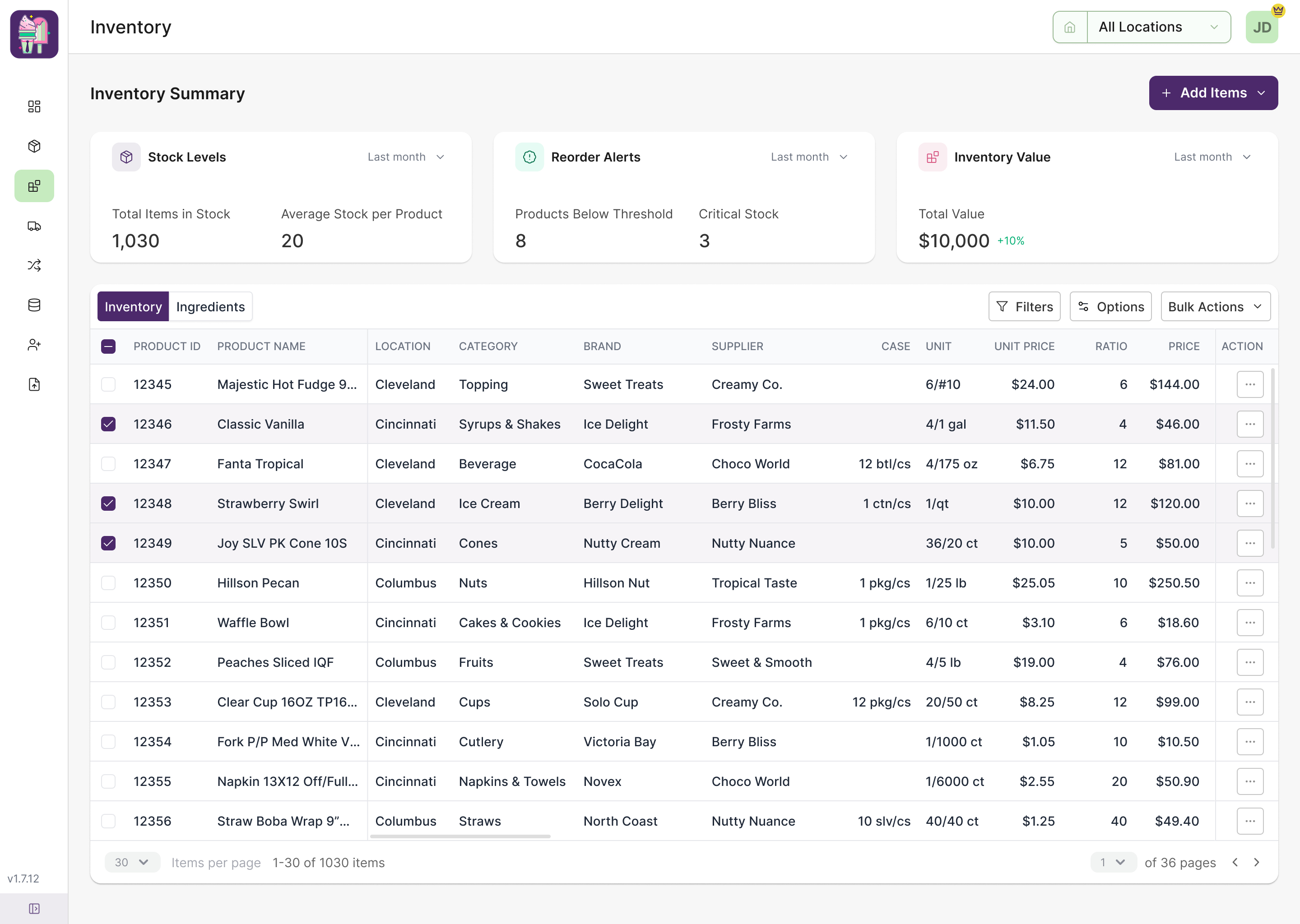Open the Bulk Actions dropdown
This screenshot has width=1300, height=924.
1215,307
